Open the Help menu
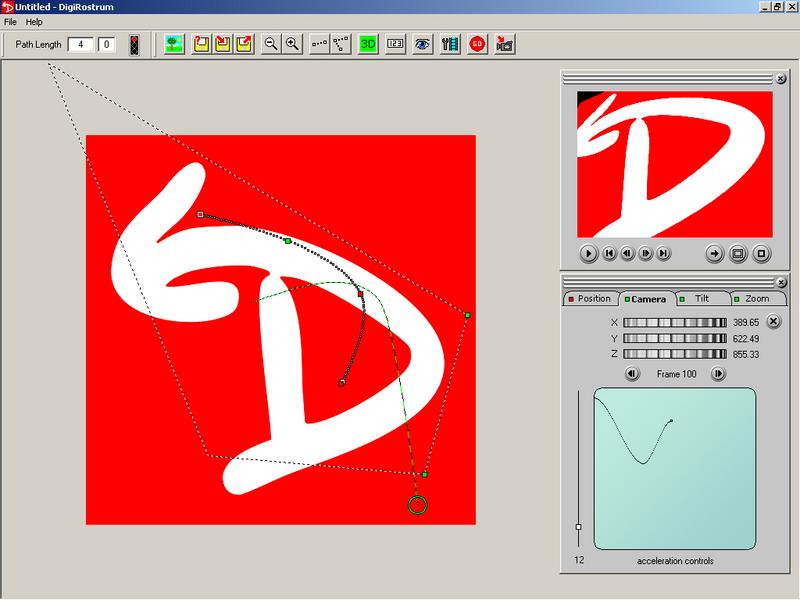 (x=34, y=22)
